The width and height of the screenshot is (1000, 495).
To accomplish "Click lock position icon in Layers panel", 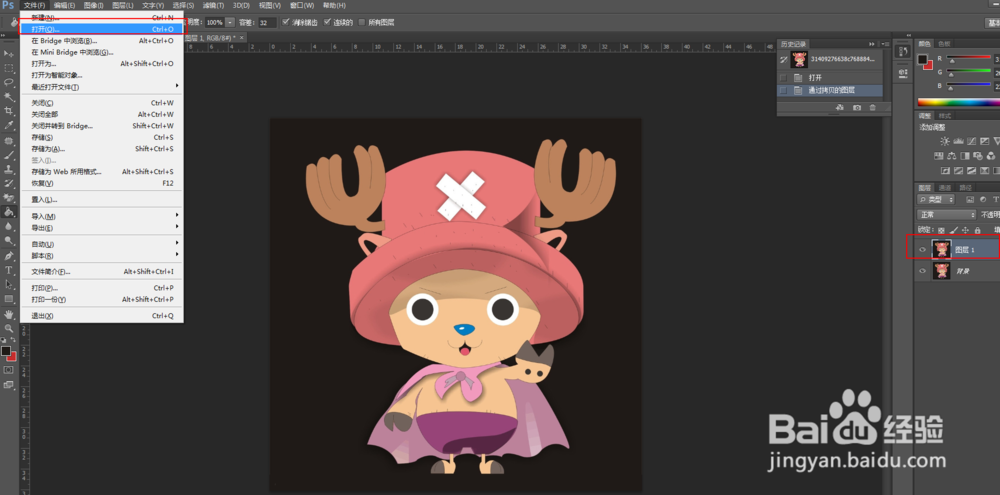I will coord(966,230).
